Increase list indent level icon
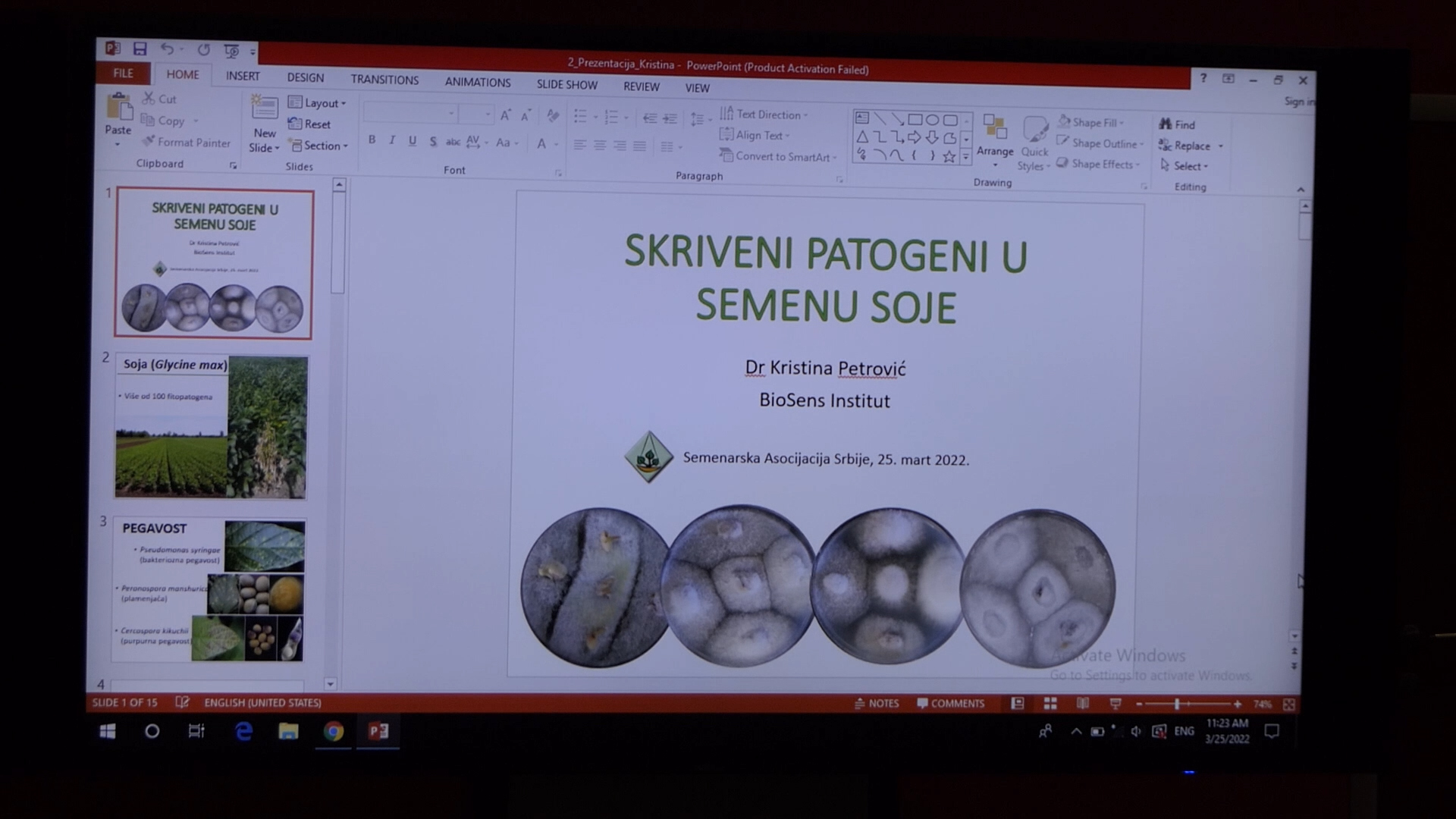The image size is (1456, 819). coord(670,119)
